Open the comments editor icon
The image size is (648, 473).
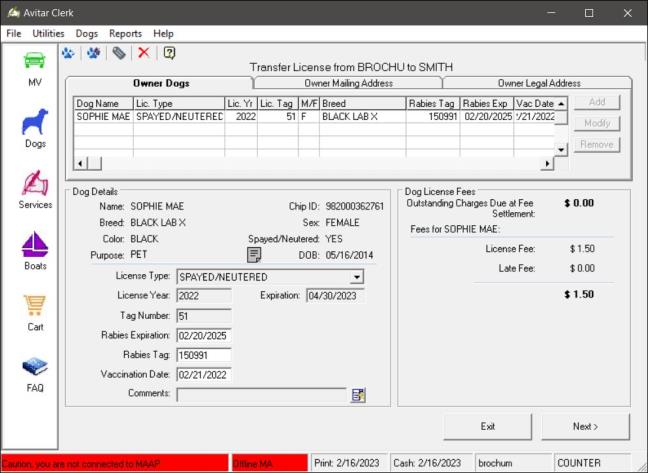[x=358, y=395]
